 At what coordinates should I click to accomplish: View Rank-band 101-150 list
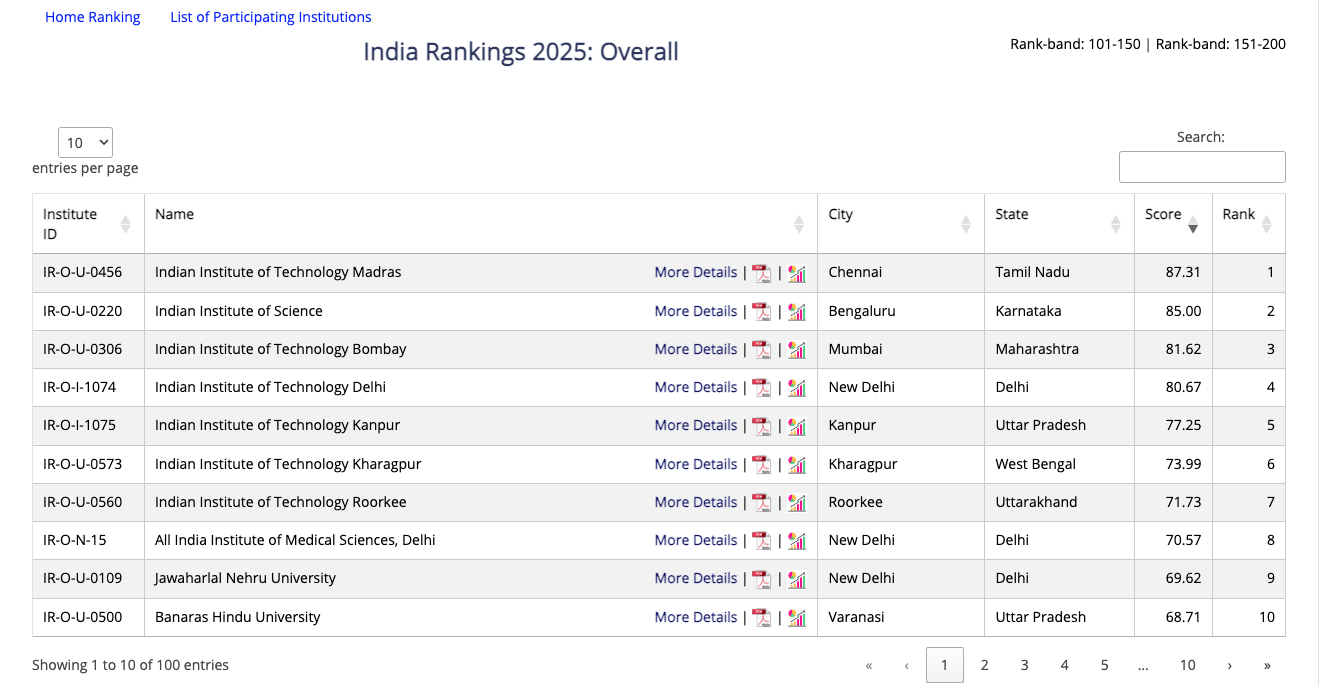[1075, 44]
